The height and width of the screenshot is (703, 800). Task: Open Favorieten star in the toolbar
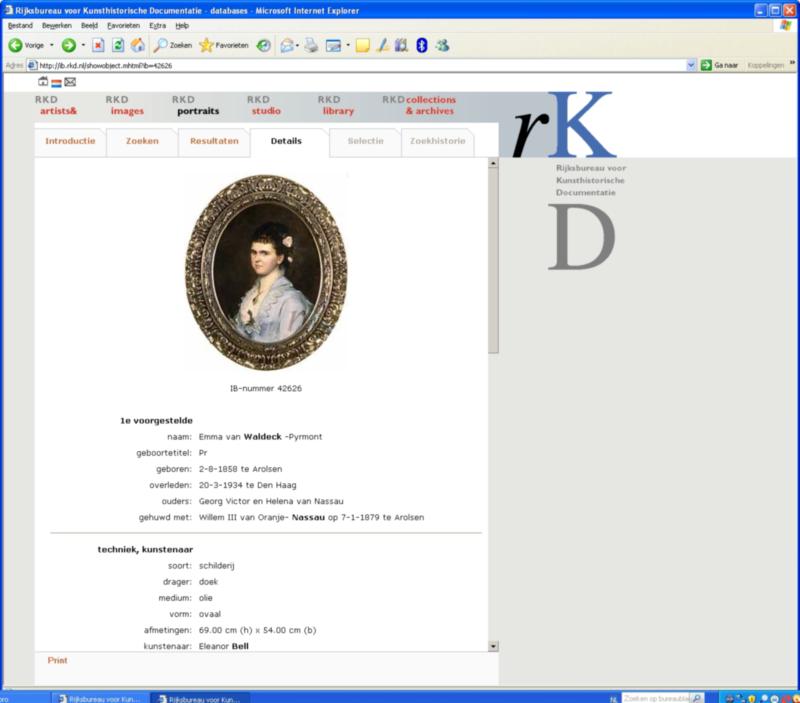point(223,45)
